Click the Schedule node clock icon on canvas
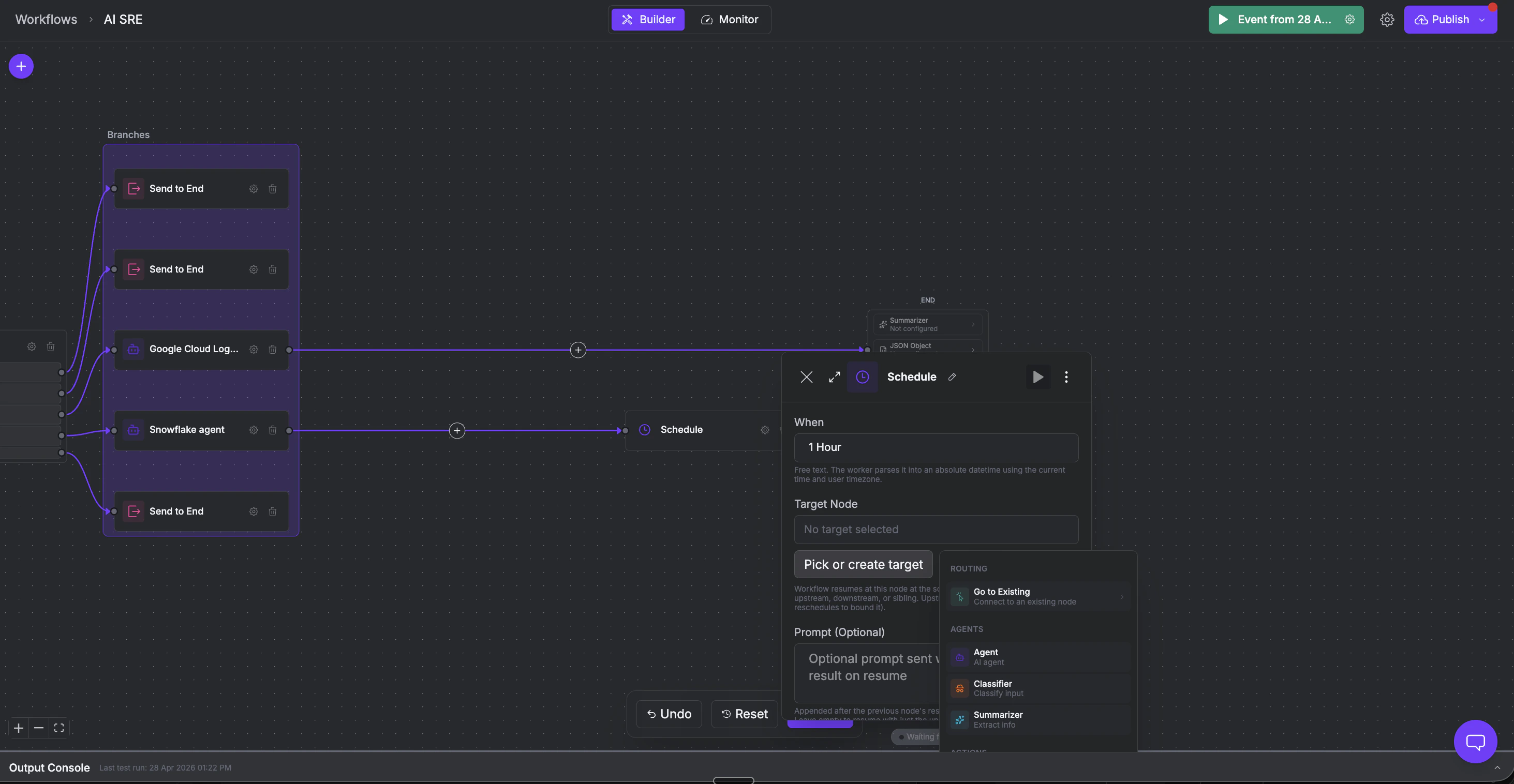 point(645,429)
